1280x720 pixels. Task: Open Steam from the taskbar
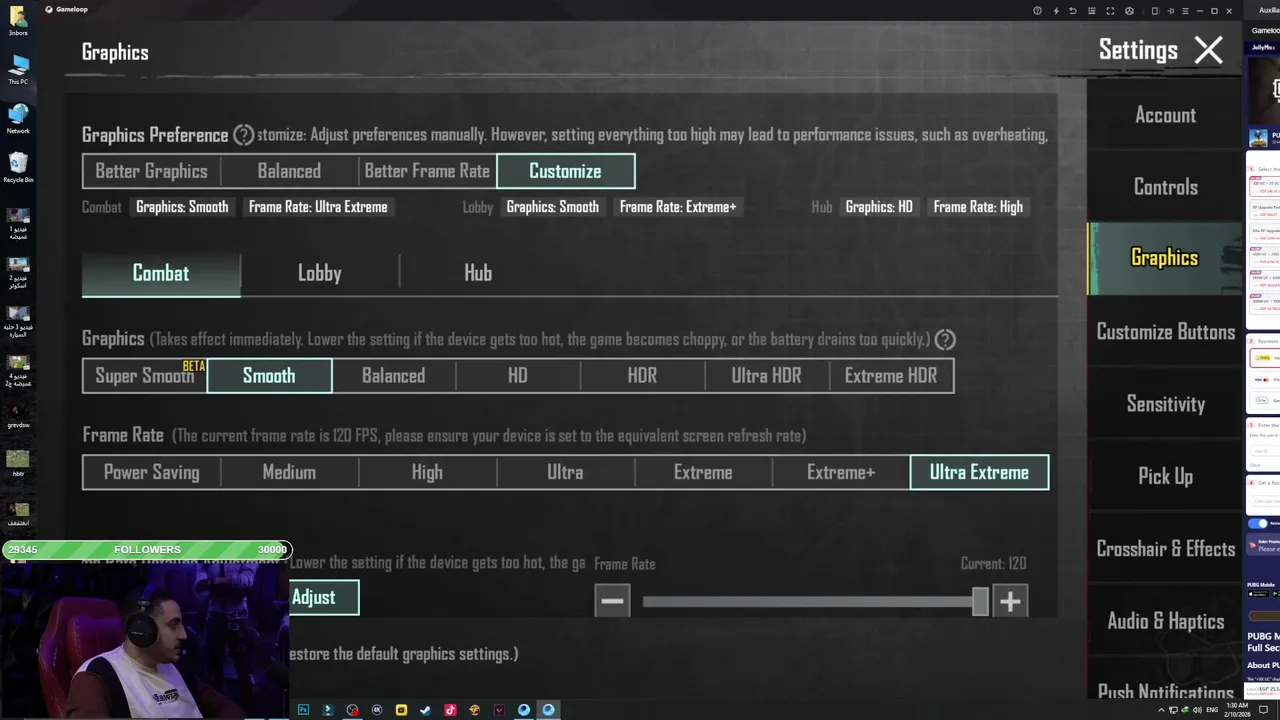[425, 710]
